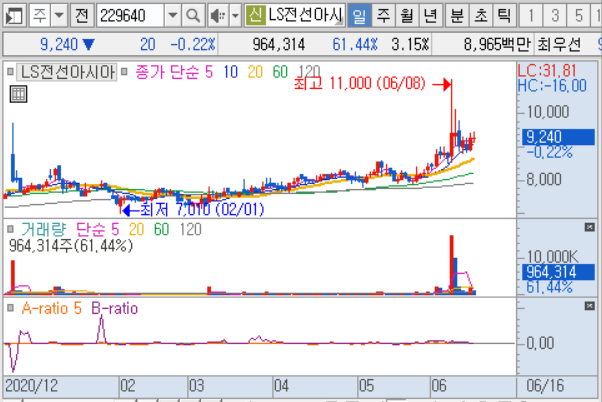Click the -0.22% change rate in header

(193, 45)
